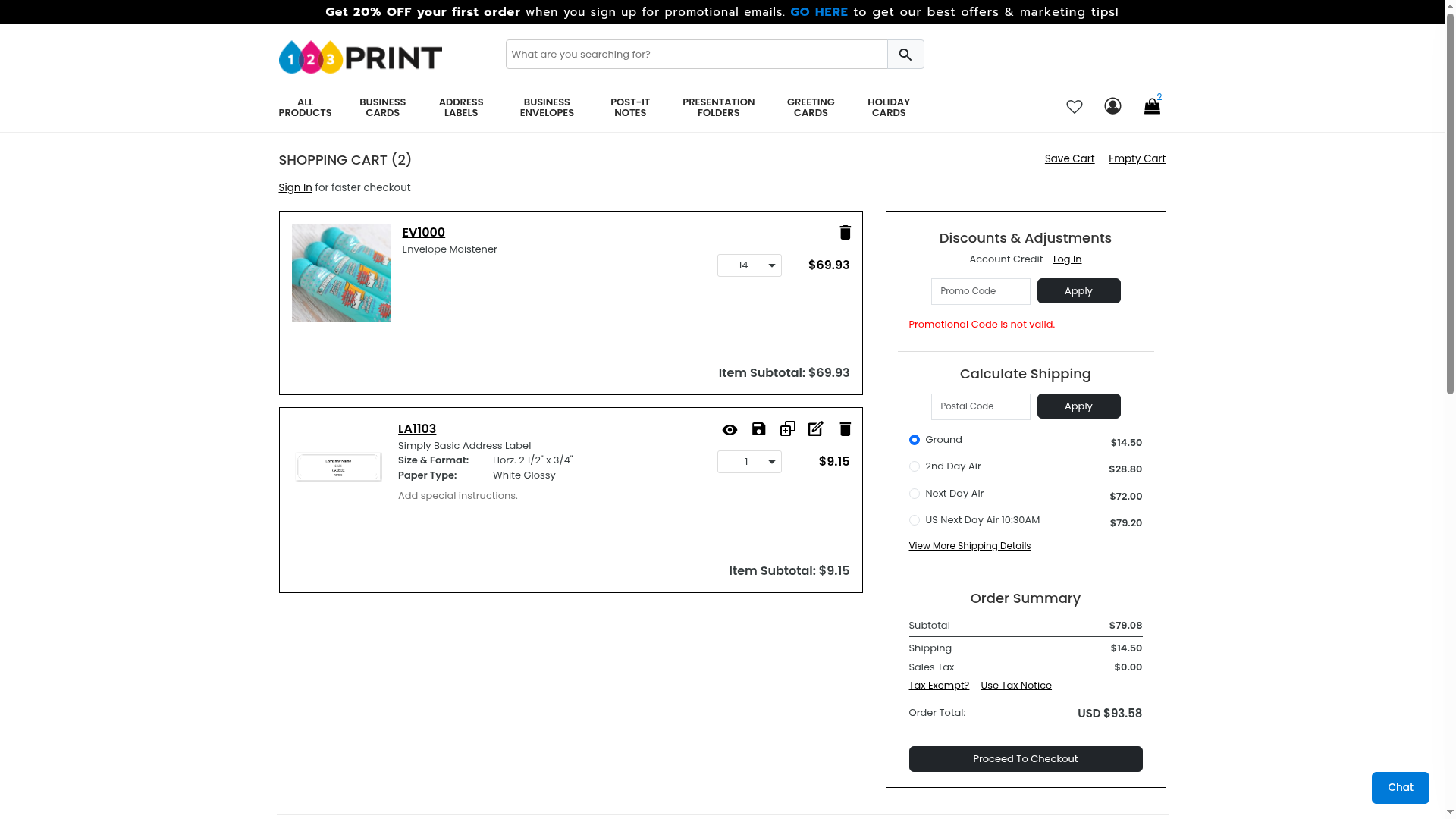Viewport: 1456px width, 819px height.
Task: Open the wishlist heart icon
Action: [1074, 107]
